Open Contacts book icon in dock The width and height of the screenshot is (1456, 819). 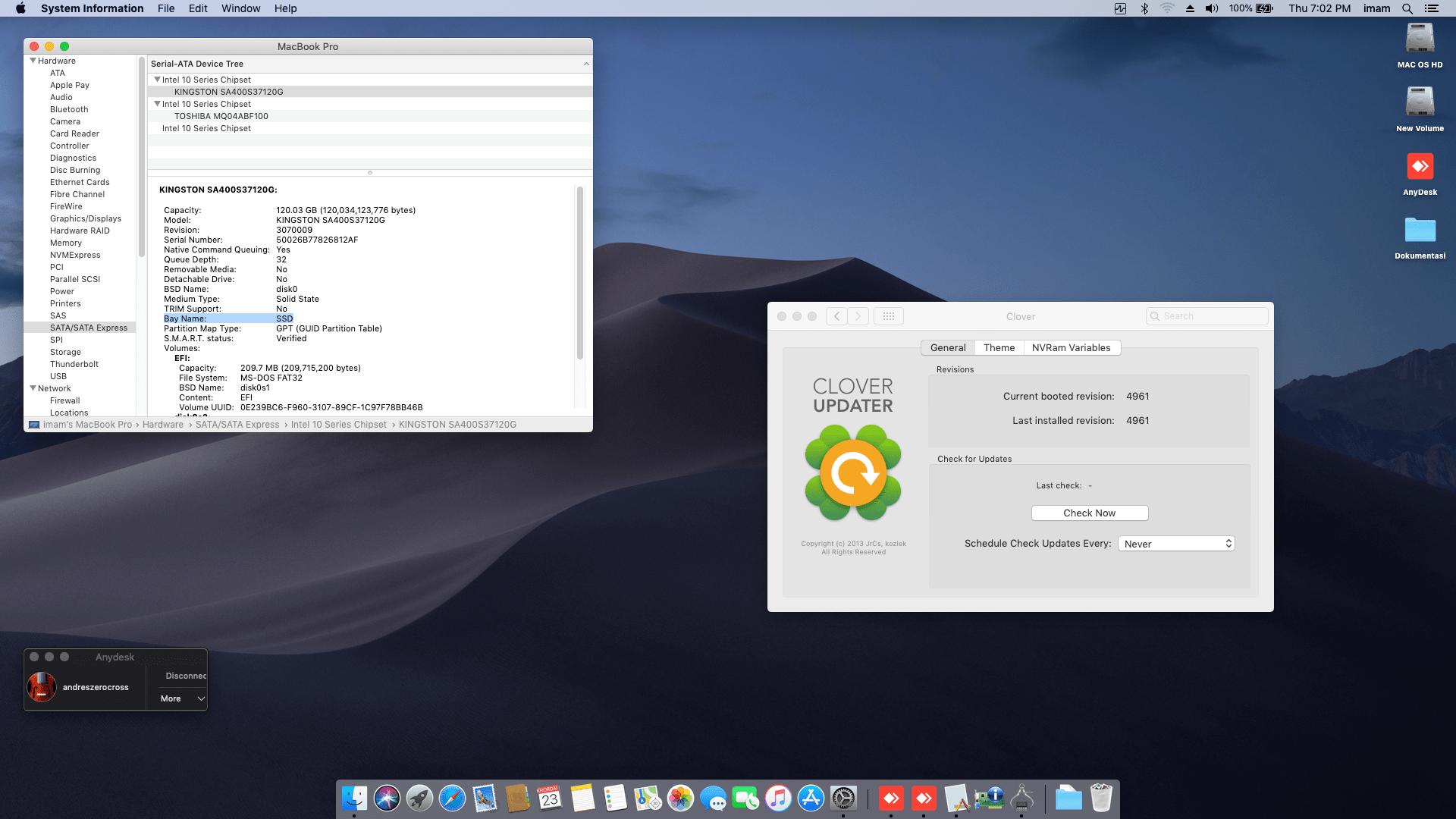click(517, 798)
